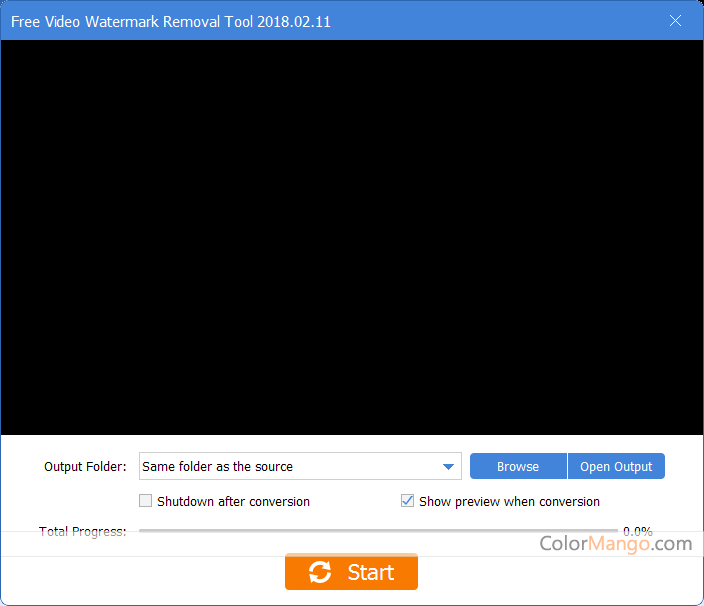Click the orange 'Mango' text in watermark
Viewport: 704px width, 606px height.
[x=622, y=544]
